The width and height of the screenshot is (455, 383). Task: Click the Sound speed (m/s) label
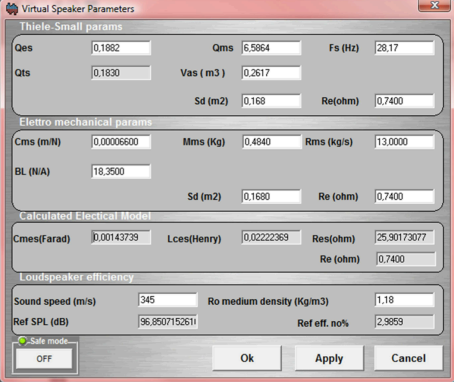coord(55,301)
